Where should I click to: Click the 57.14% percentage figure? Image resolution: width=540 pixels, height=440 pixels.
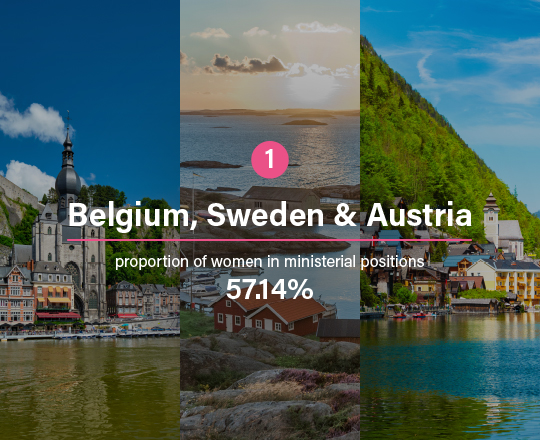click(270, 289)
